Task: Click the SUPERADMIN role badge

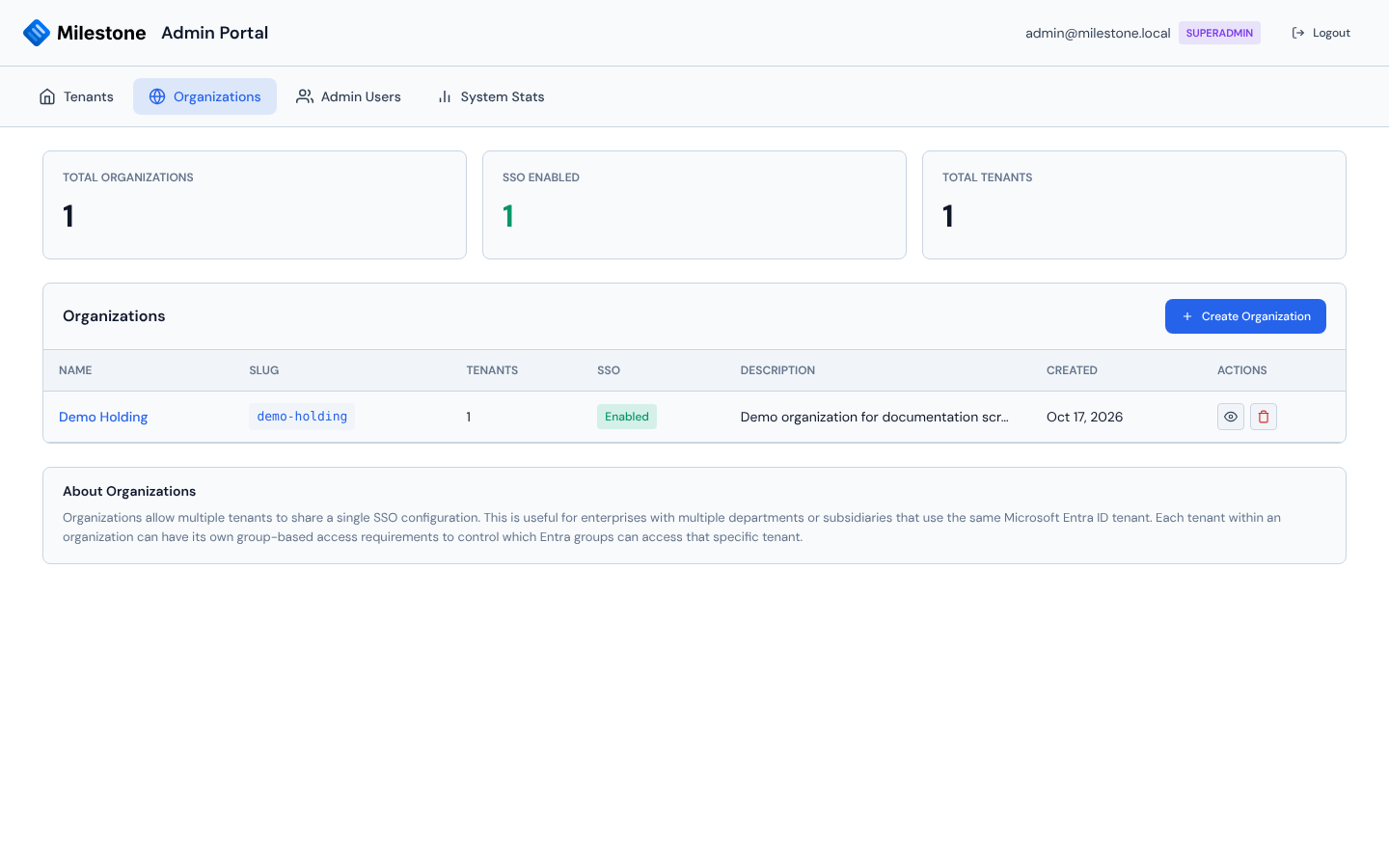Action: [1219, 33]
